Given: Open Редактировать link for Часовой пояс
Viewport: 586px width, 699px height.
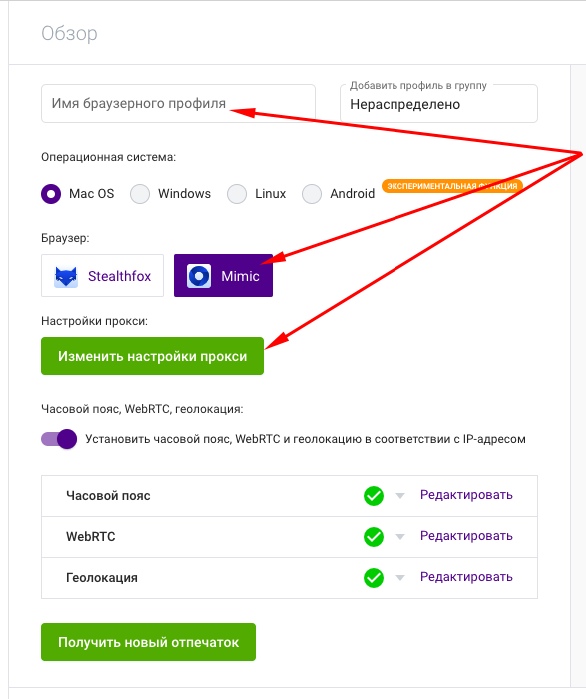Looking at the screenshot, I should pos(466,495).
